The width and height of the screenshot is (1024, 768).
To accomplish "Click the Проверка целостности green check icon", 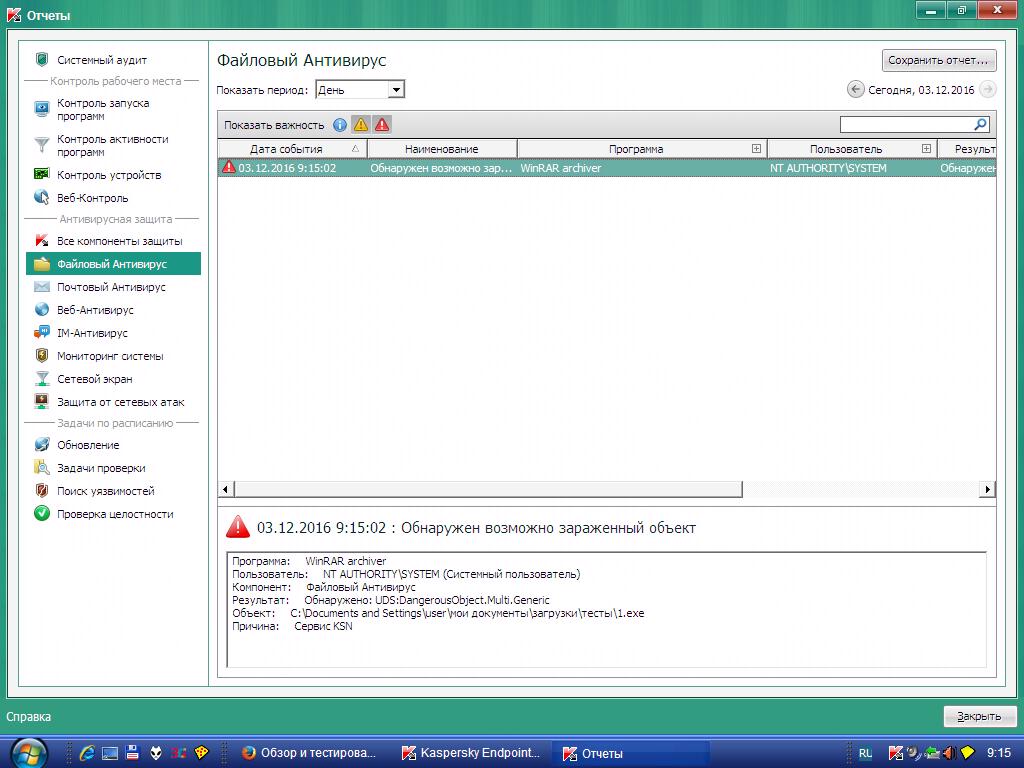I will (x=42, y=513).
